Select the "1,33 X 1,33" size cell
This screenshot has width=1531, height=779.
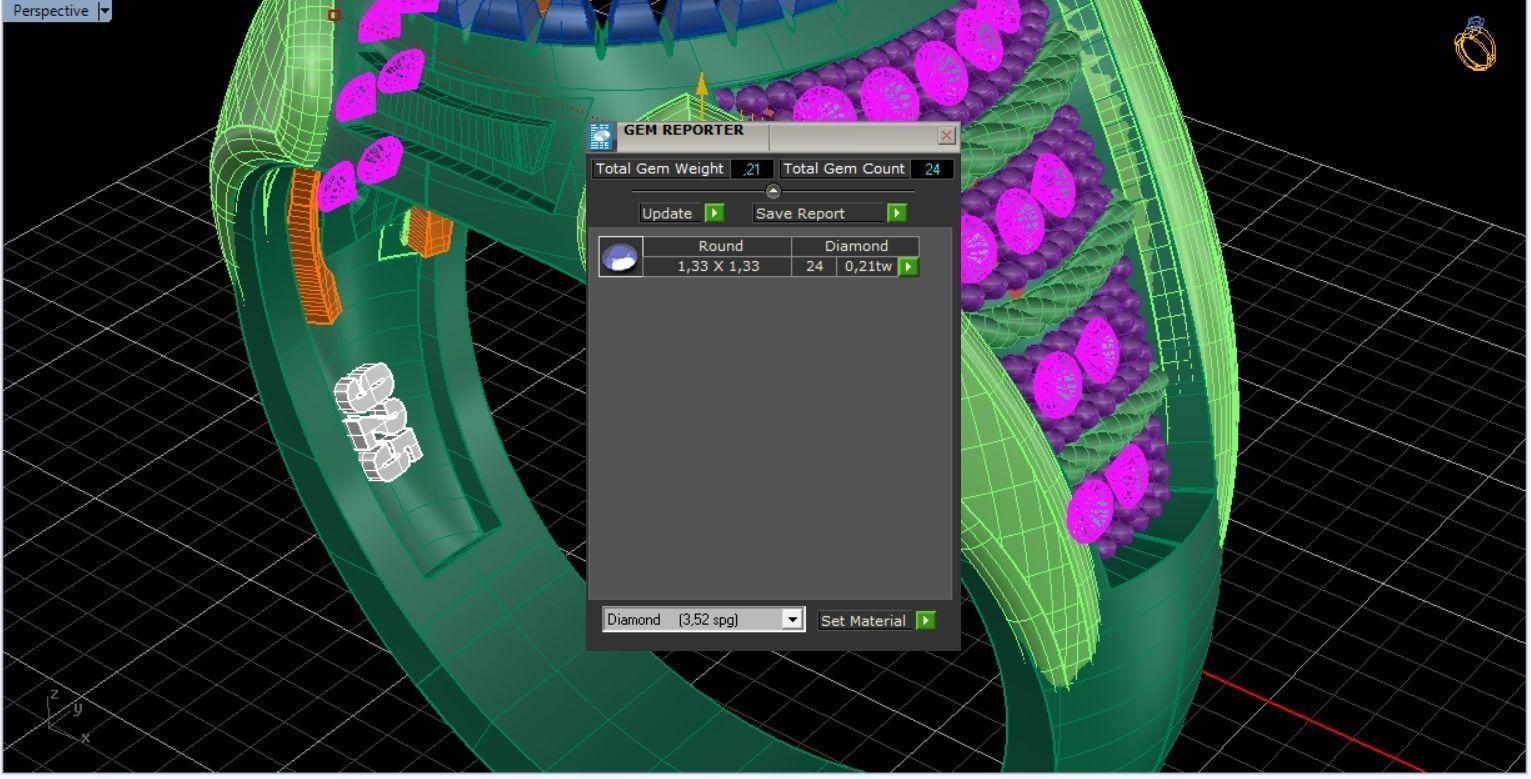[x=718, y=266]
